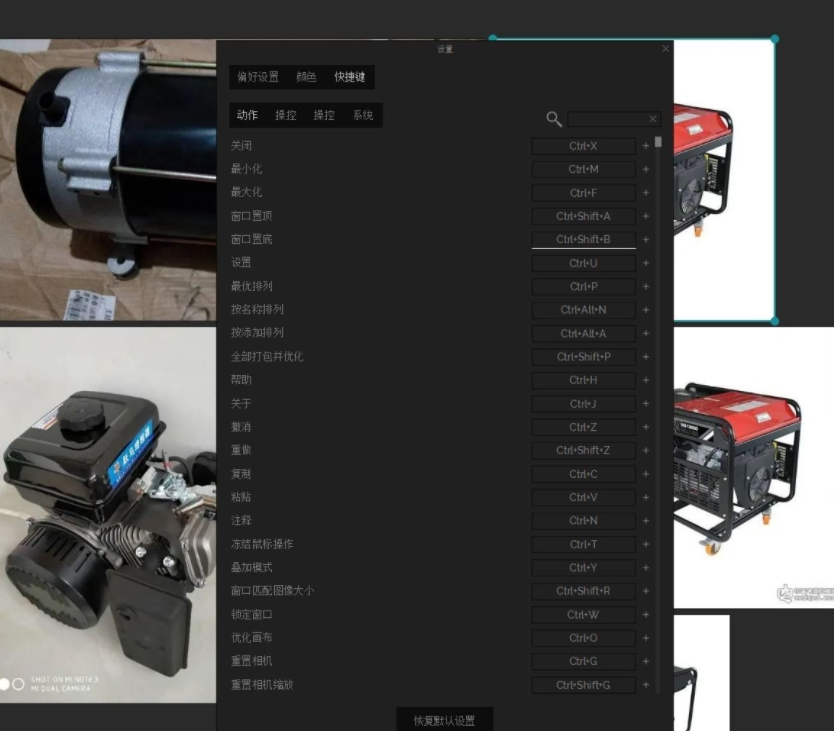Click the plus icon beside 注释
This screenshot has height=731, width=835.
(645, 521)
